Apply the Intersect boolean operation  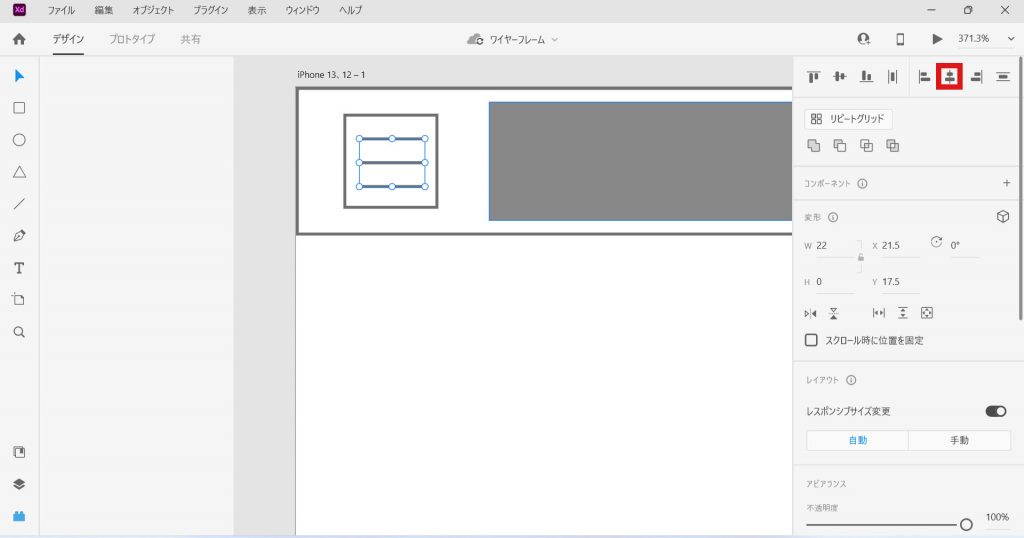(x=867, y=146)
